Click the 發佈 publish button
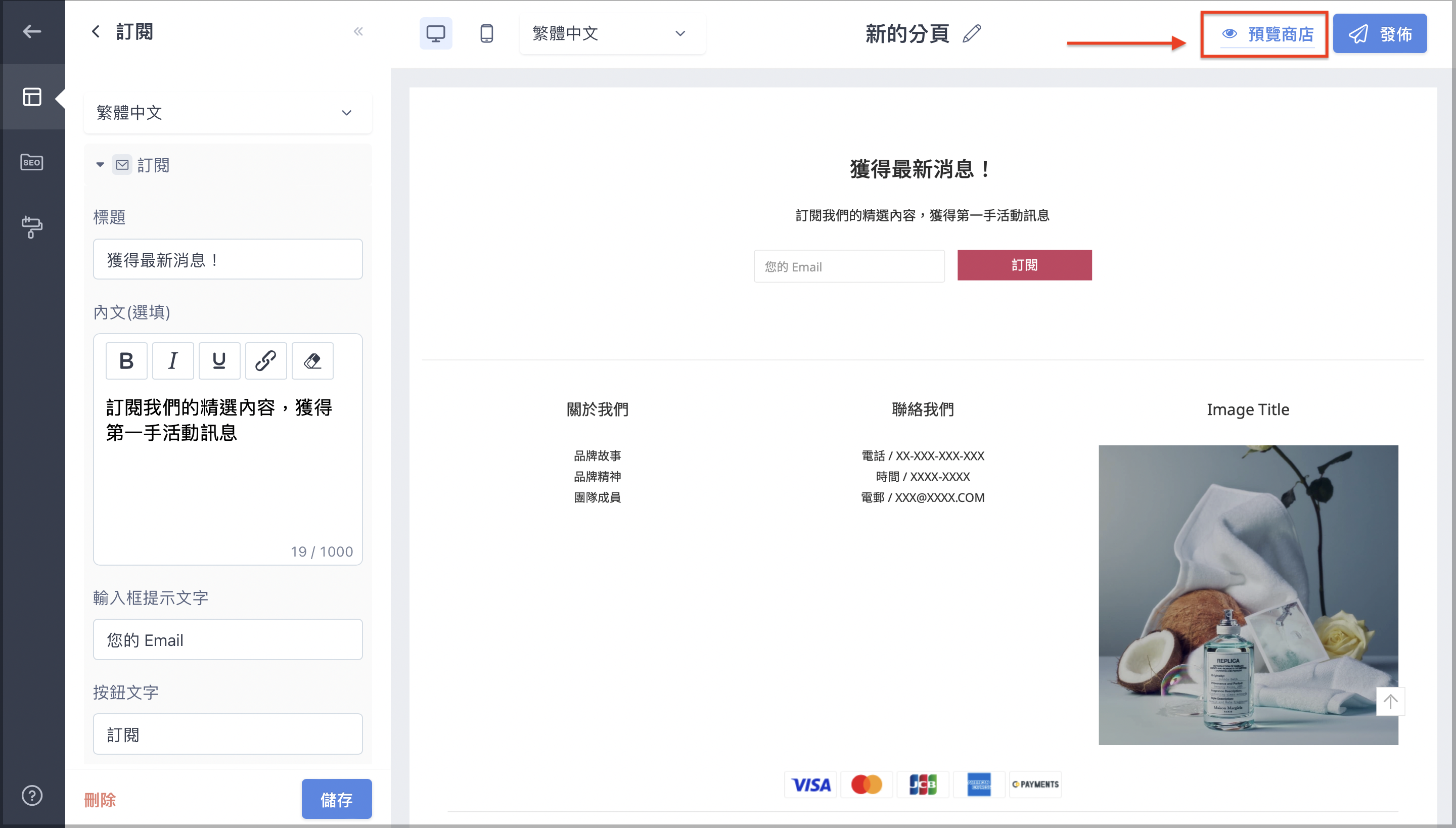The image size is (1456, 828). pos(1380,33)
